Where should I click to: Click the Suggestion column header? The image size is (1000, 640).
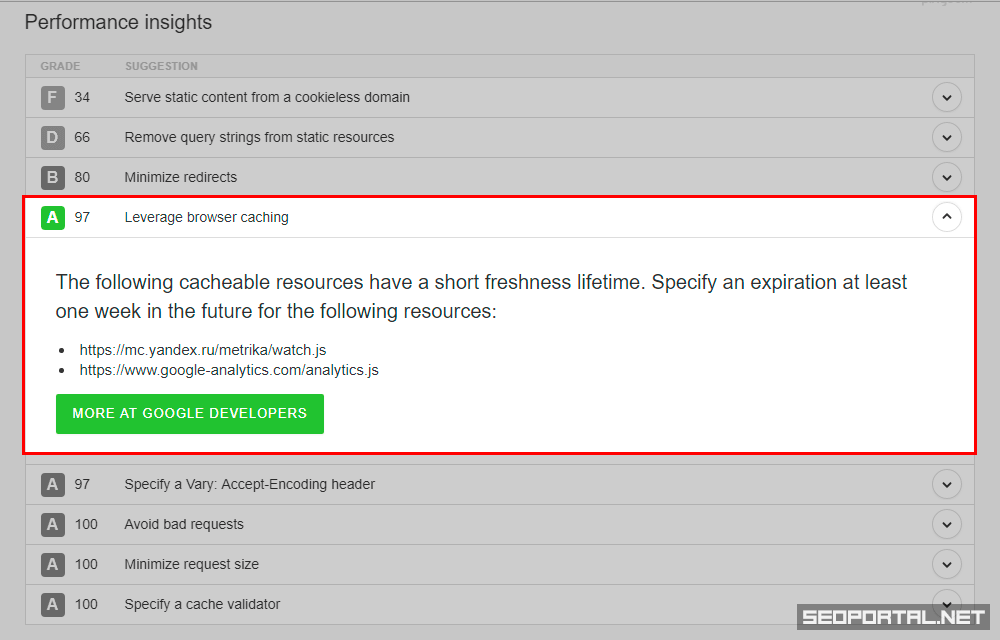pos(161,66)
